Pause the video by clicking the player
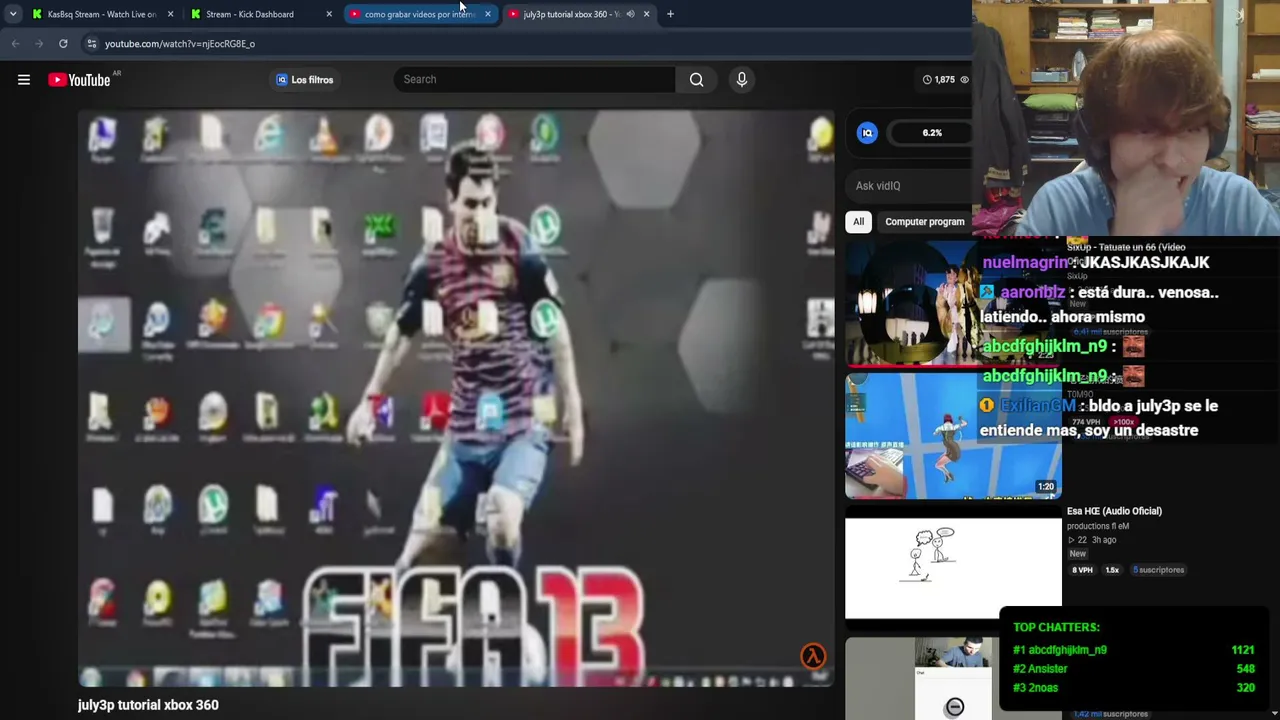The width and height of the screenshot is (1280, 720). click(456, 398)
